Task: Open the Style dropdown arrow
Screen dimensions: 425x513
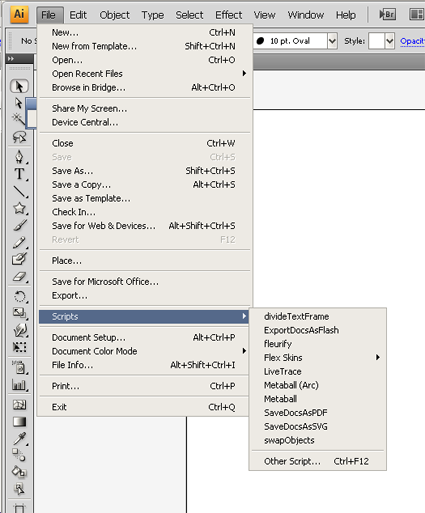Action: coord(390,41)
